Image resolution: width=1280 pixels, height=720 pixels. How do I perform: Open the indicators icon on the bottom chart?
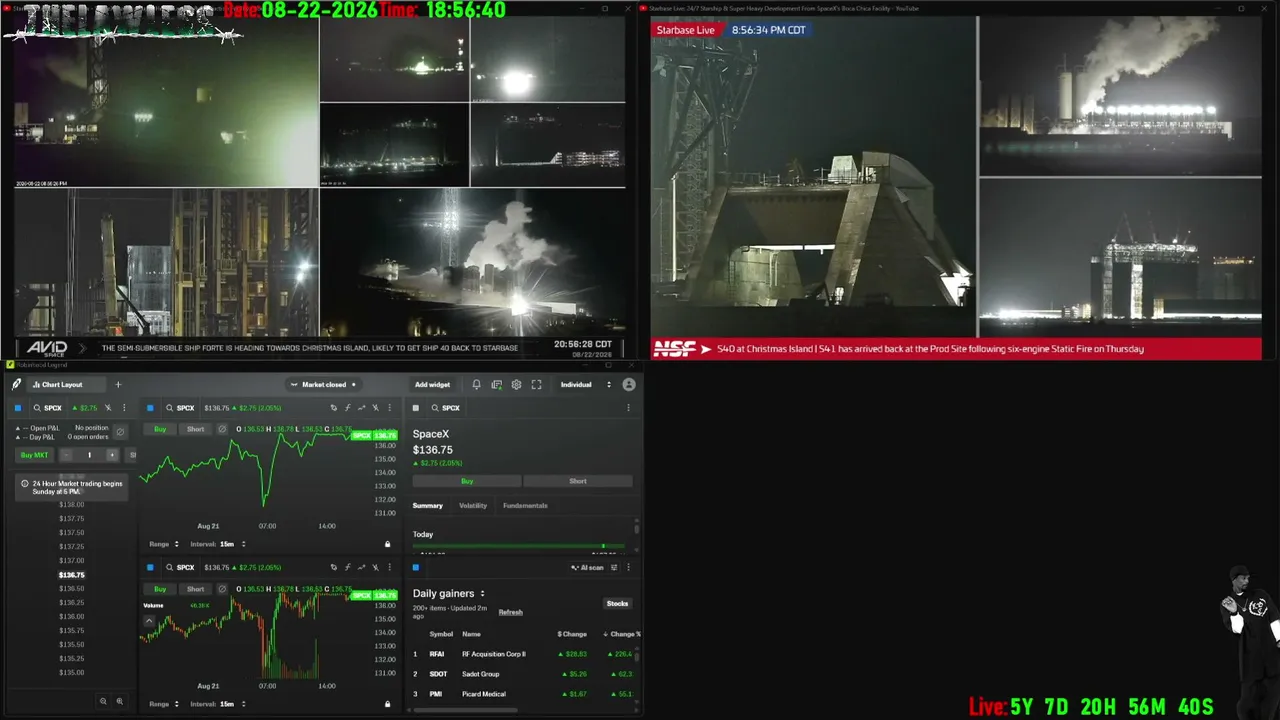347,567
